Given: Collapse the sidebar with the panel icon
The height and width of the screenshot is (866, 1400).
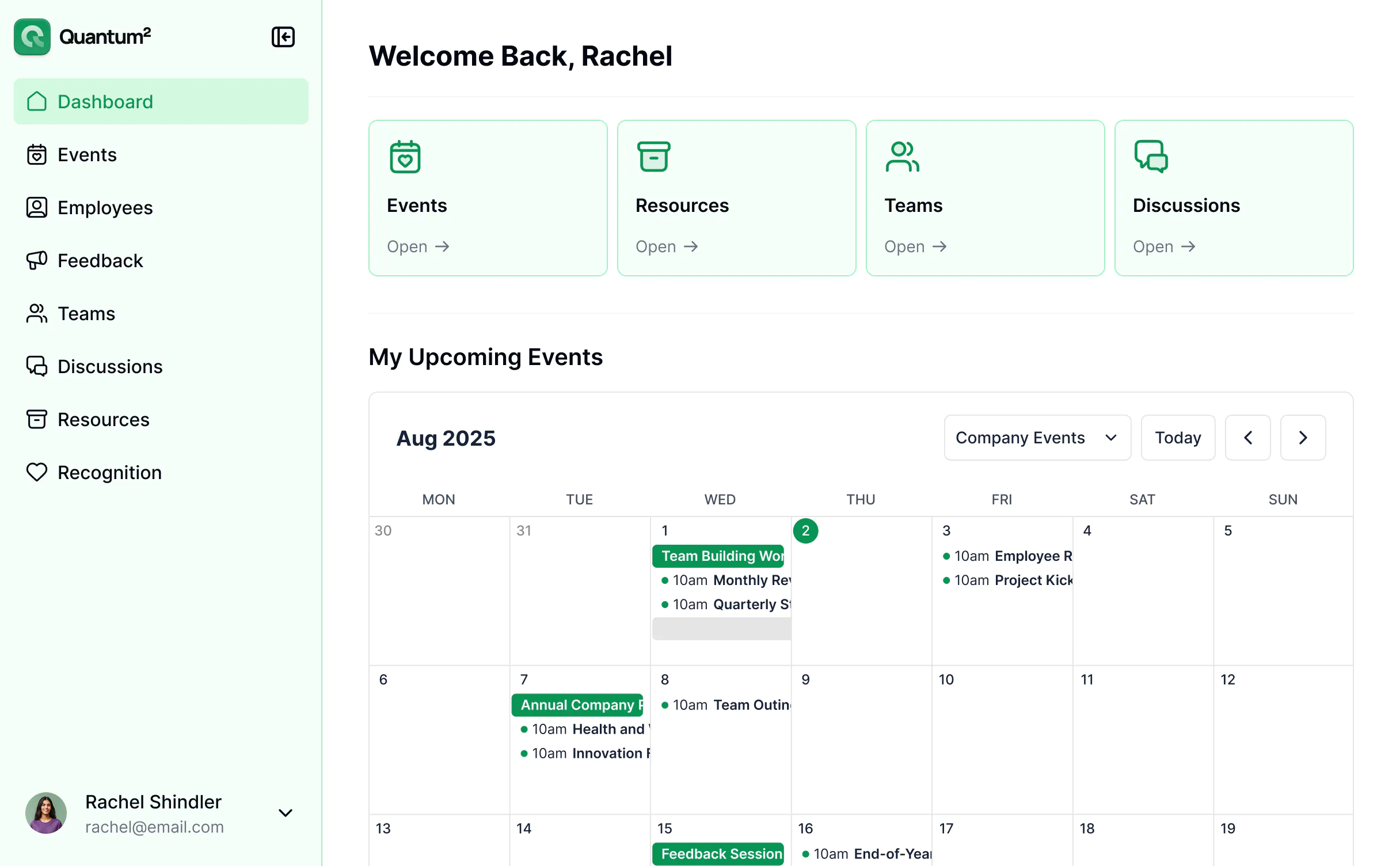Looking at the screenshot, I should pyautogui.click(x=283, y=37).
